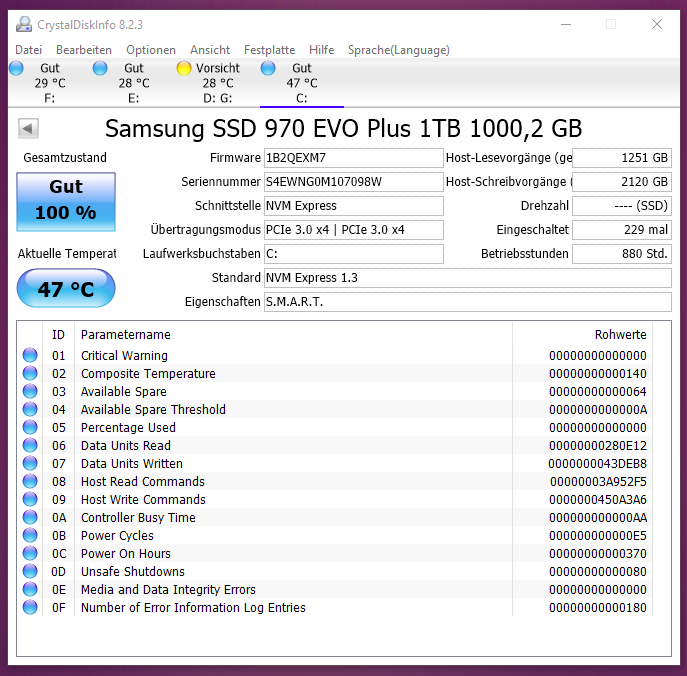Click the status dot for Media and Data Integrity Errors

tap(30, 589)
